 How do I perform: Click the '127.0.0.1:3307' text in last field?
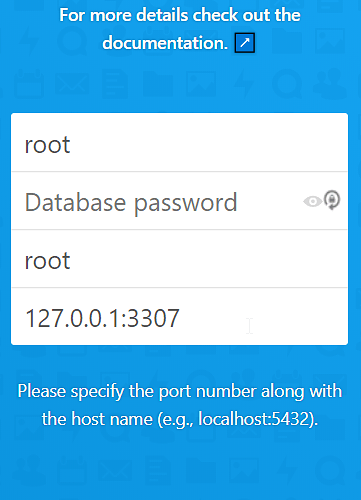coord(102,318)
